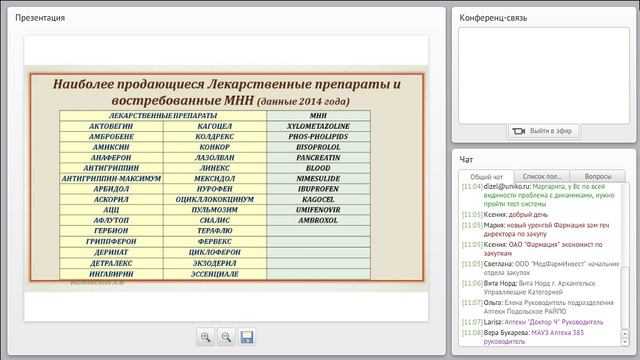Click the chat vertical scrollbar thumb

pyautogui.click(x=624, y=298)
